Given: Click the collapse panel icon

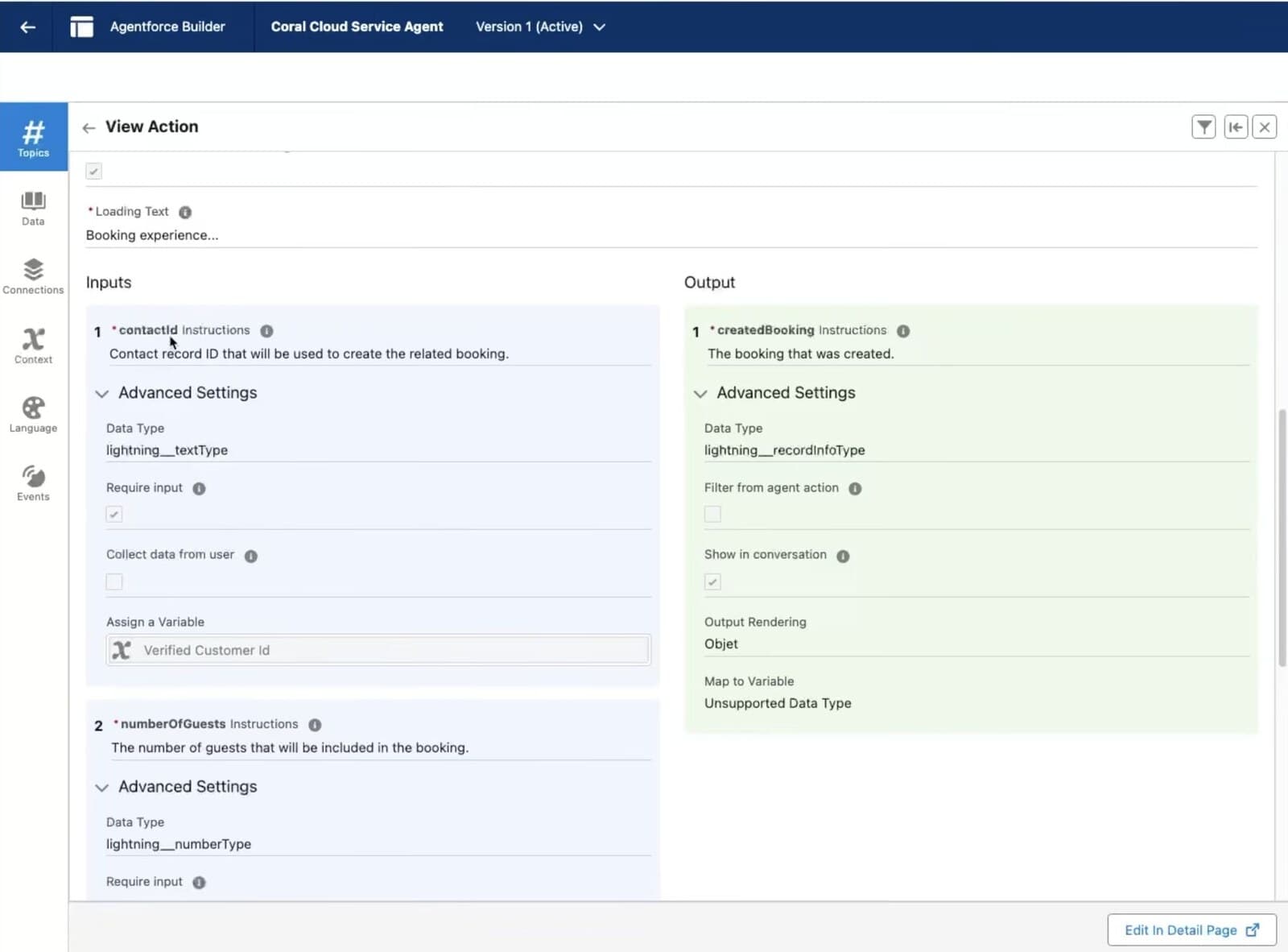Looking at the screenshot, I should pos(1236,126).
